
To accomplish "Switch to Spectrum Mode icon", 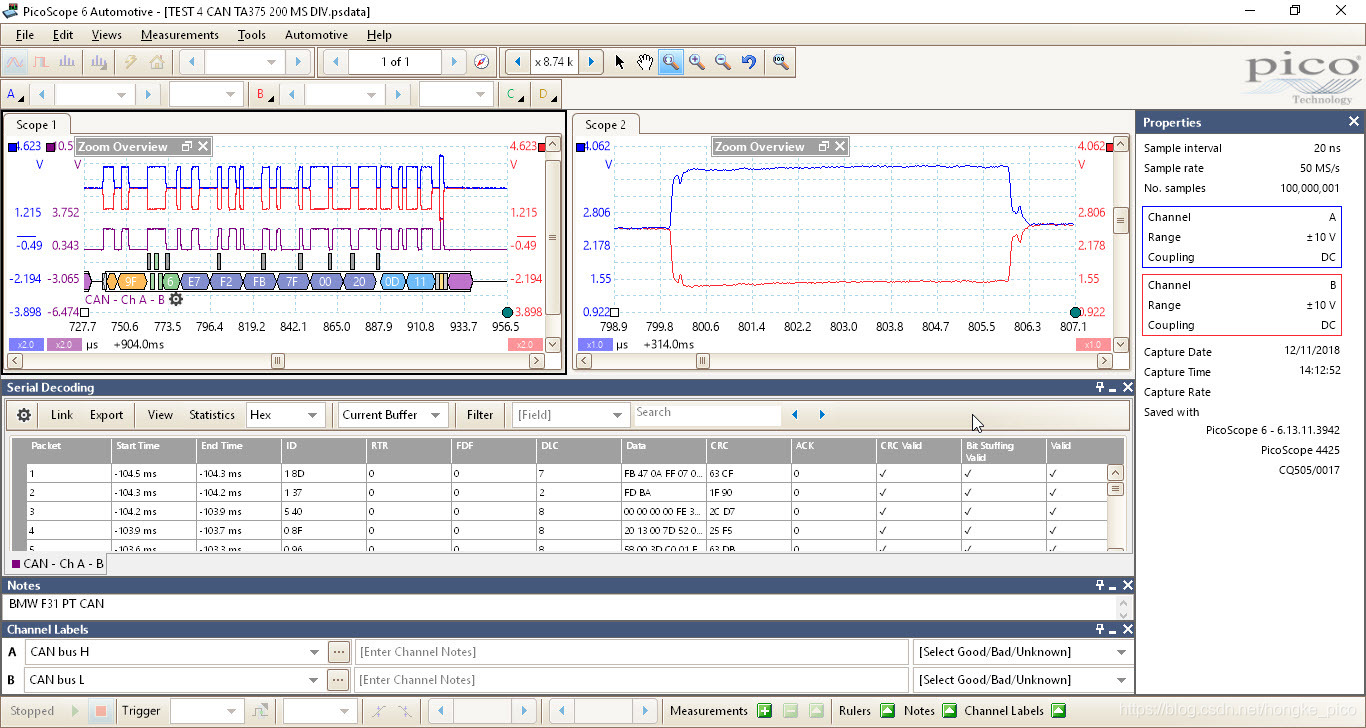I will click(x=67, y=62).
